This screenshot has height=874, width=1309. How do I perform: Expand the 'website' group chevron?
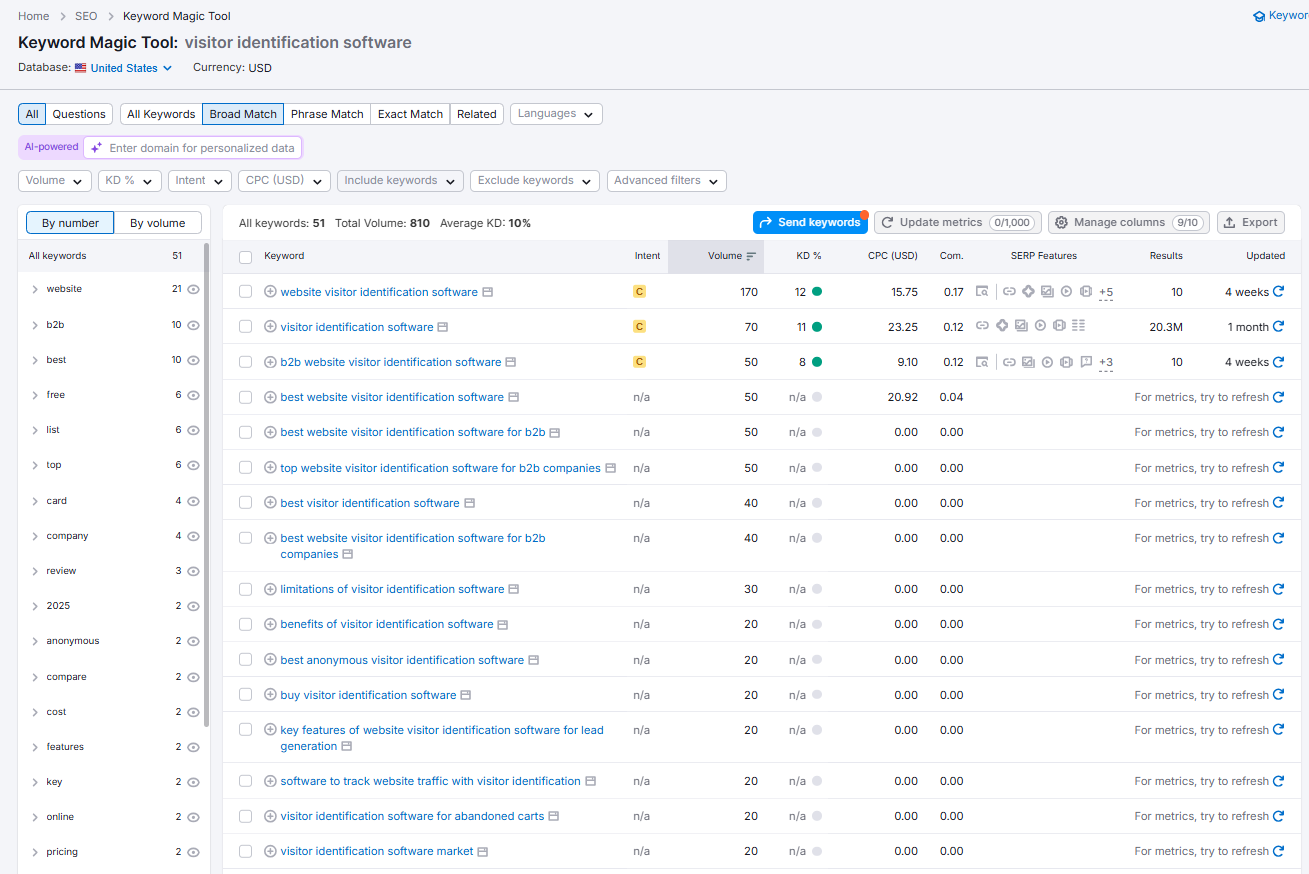[x=35, y=289]
